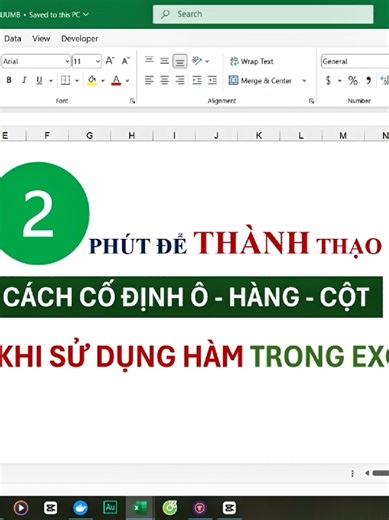
Task: Apply comma style
Action: point(368,80)
